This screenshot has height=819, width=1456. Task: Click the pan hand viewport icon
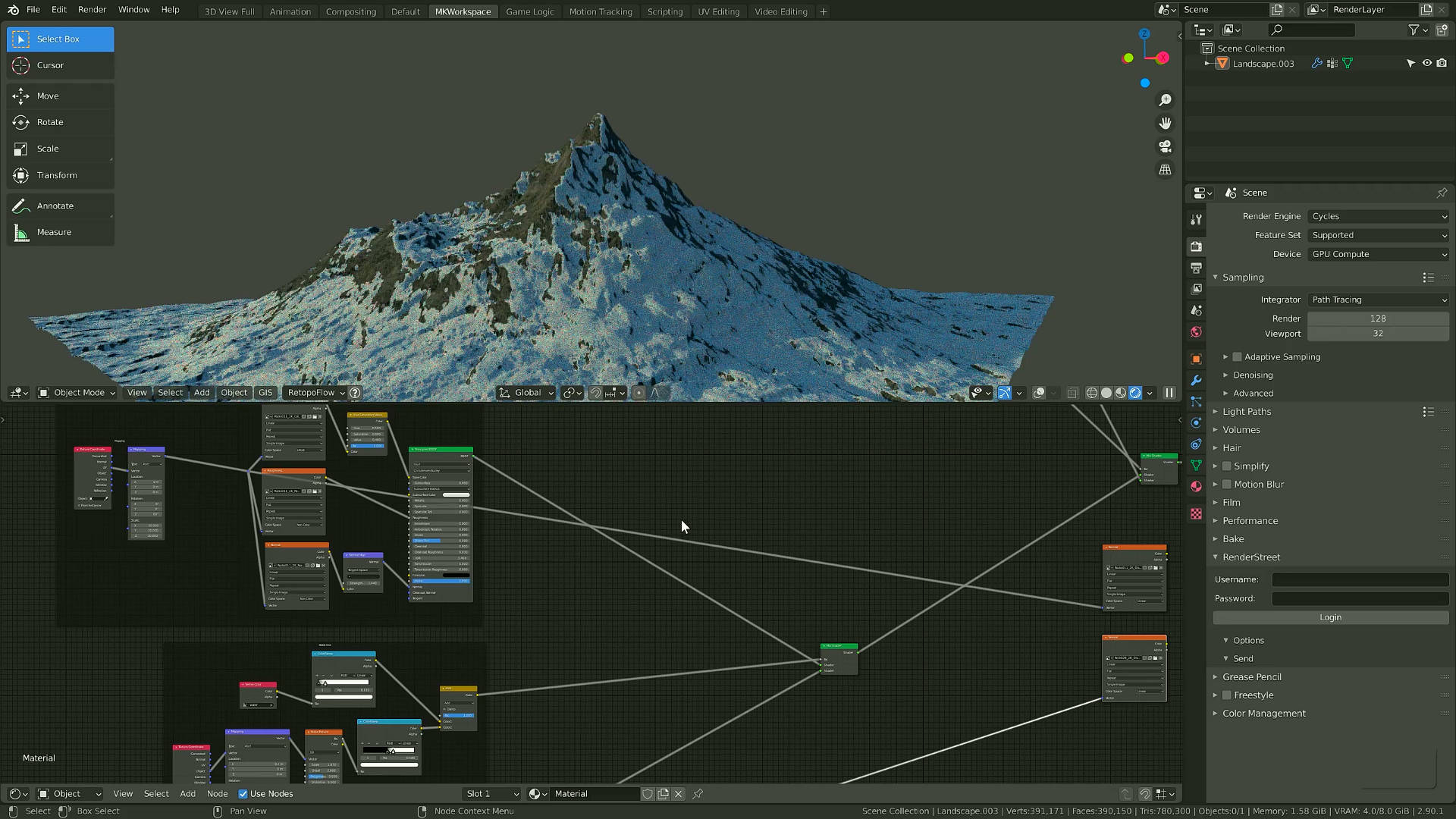1165,123
